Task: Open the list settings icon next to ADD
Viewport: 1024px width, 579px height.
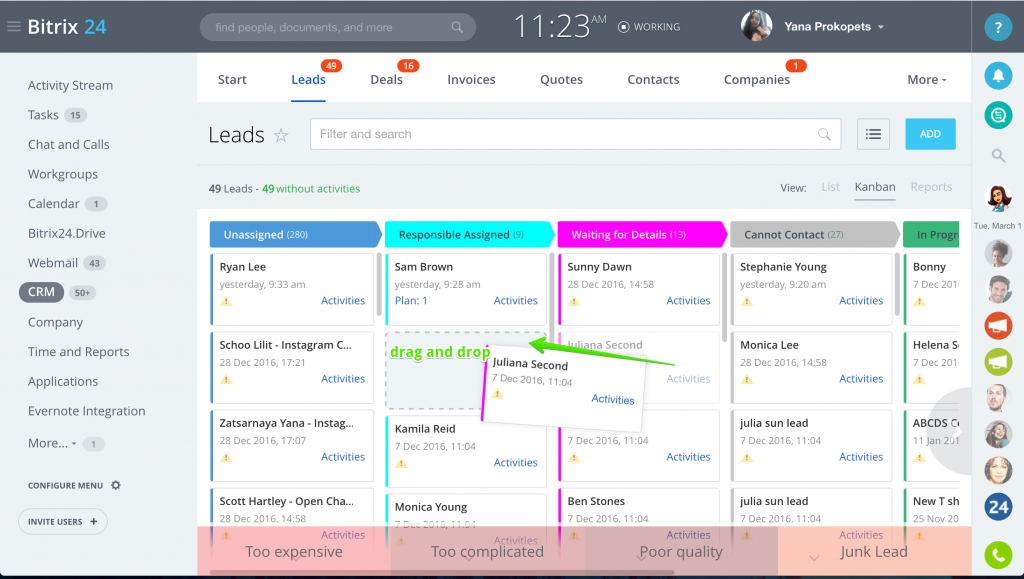Action: 873,134
